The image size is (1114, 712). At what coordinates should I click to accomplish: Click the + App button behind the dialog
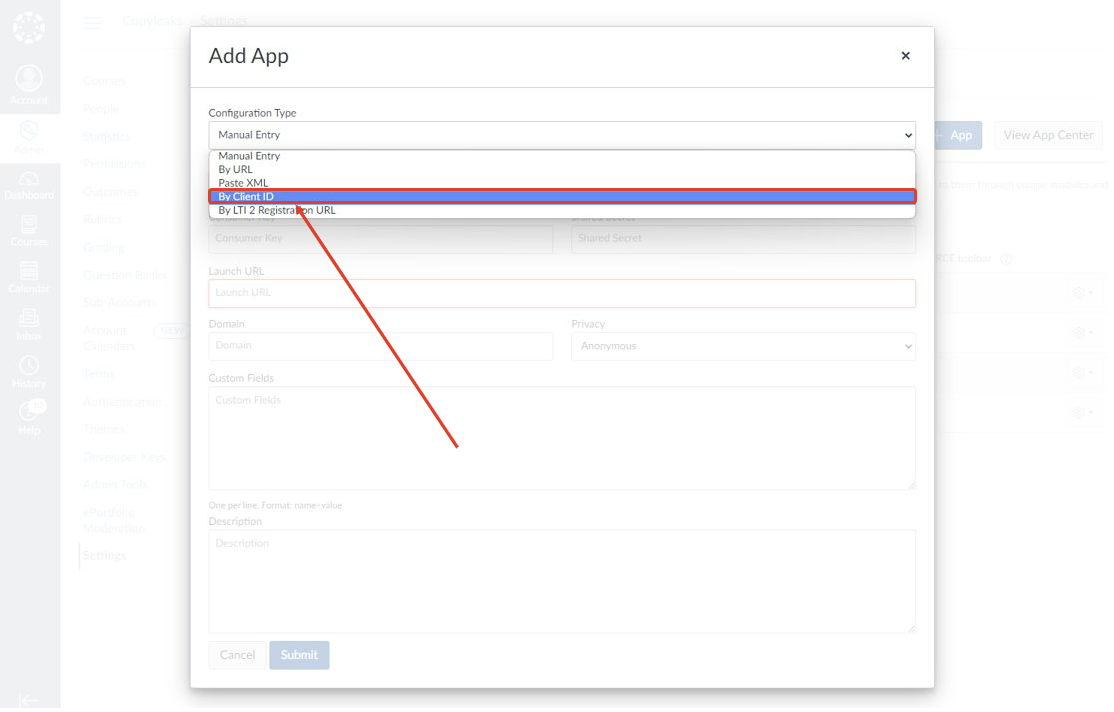click(958, 135)
